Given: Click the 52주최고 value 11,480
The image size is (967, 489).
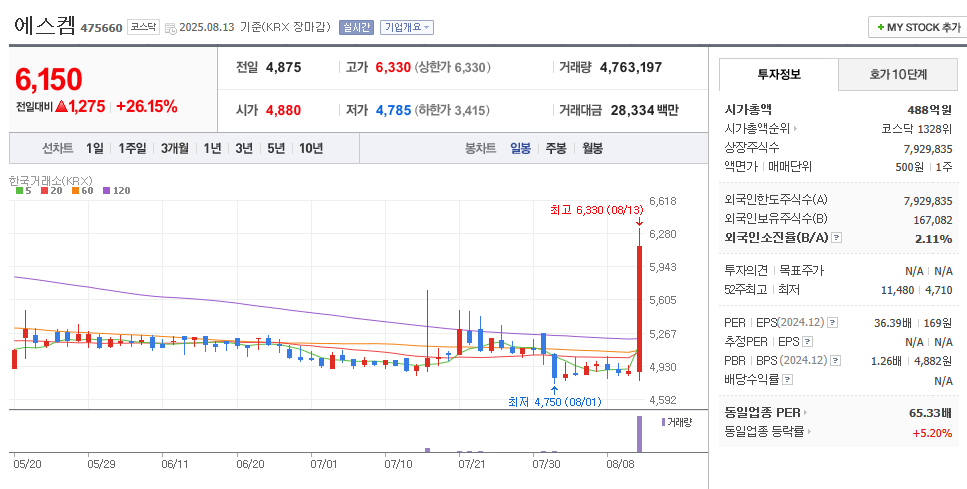Looking at the screenshot, I should tap(899, 290).
